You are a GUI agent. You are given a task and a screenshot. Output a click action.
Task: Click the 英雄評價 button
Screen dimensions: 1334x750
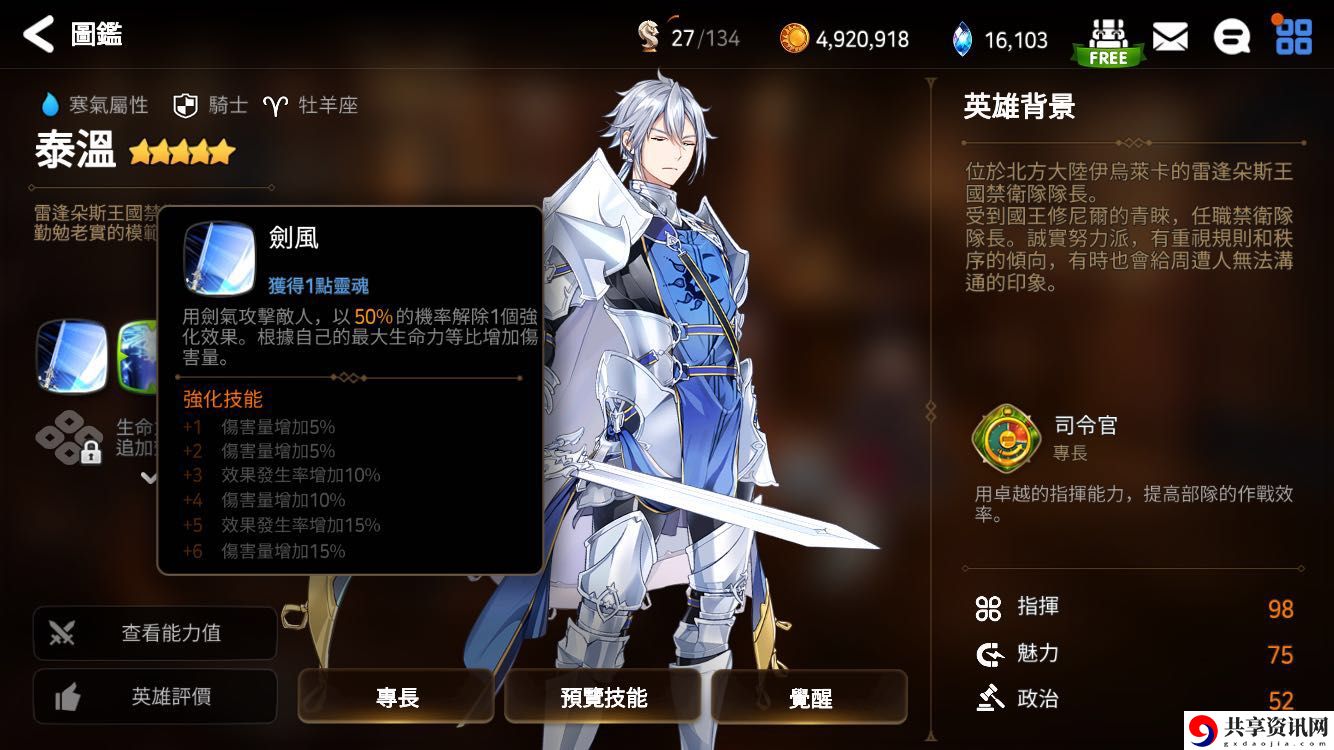pos(155,697)
